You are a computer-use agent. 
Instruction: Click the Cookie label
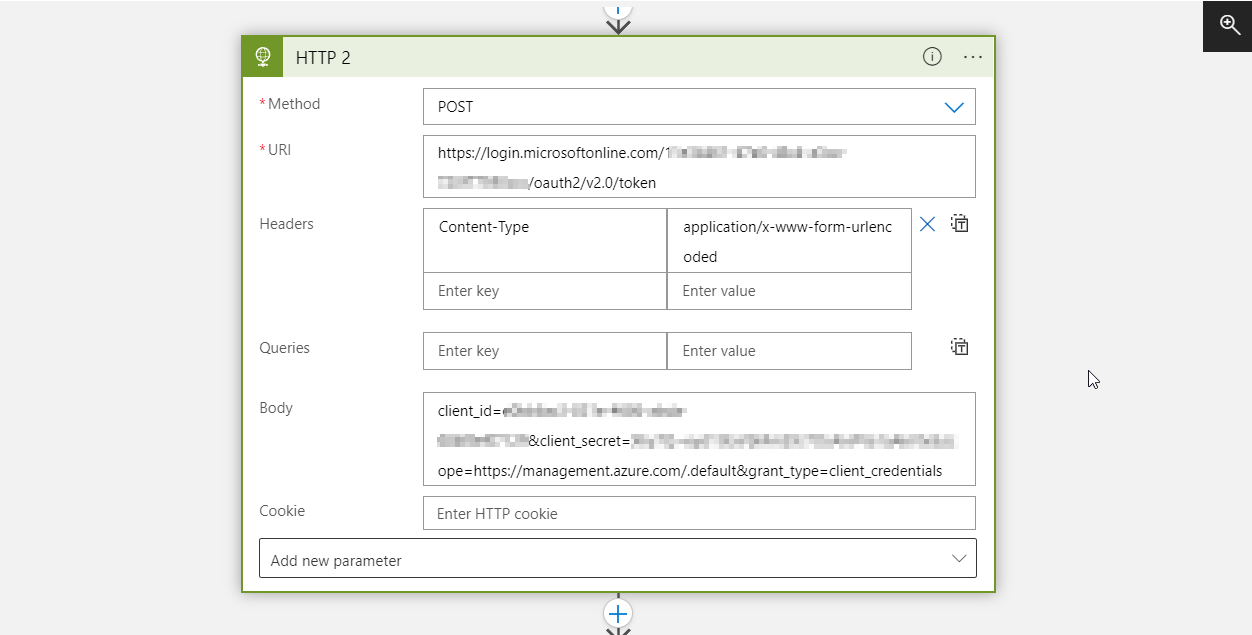click(282, 511)
